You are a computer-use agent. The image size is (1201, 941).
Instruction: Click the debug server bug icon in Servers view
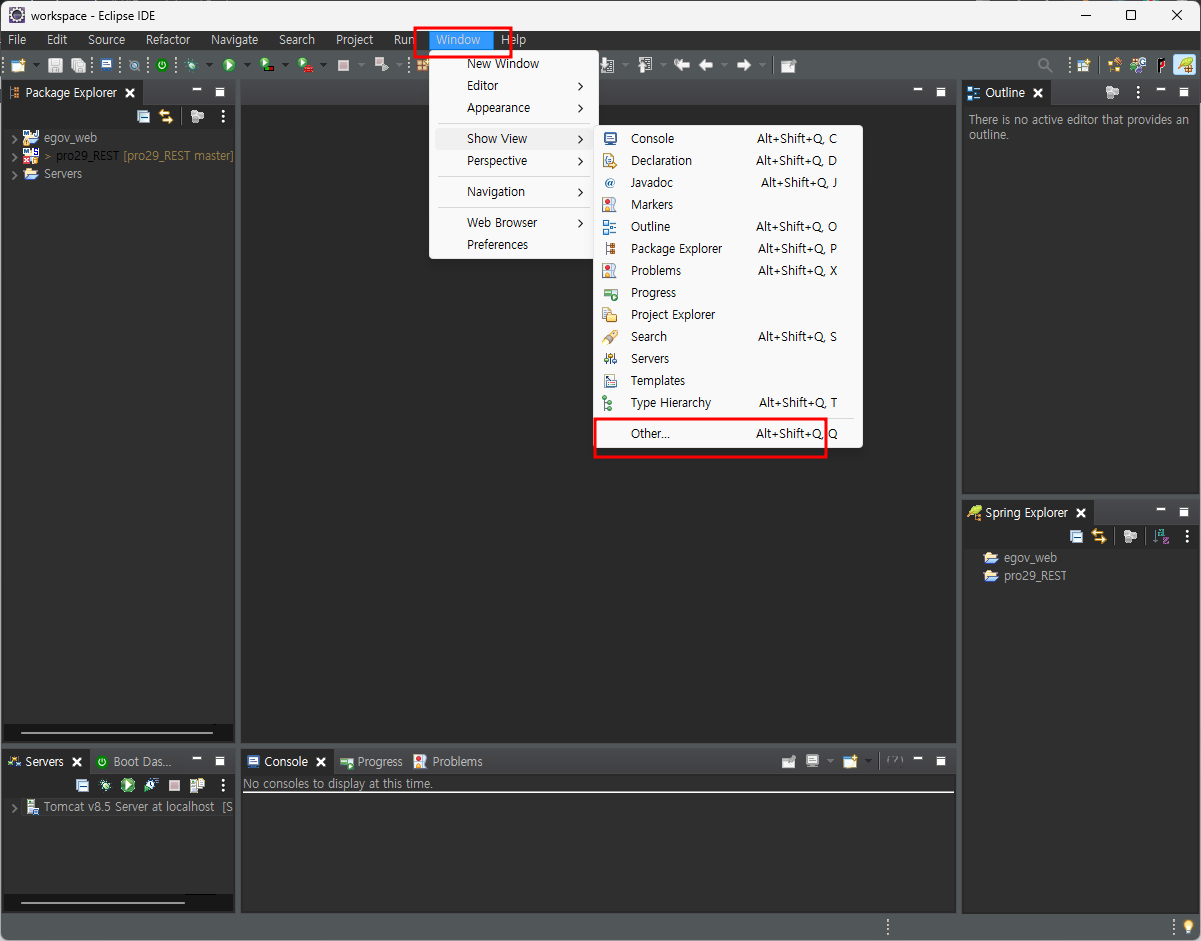point(105,786)
